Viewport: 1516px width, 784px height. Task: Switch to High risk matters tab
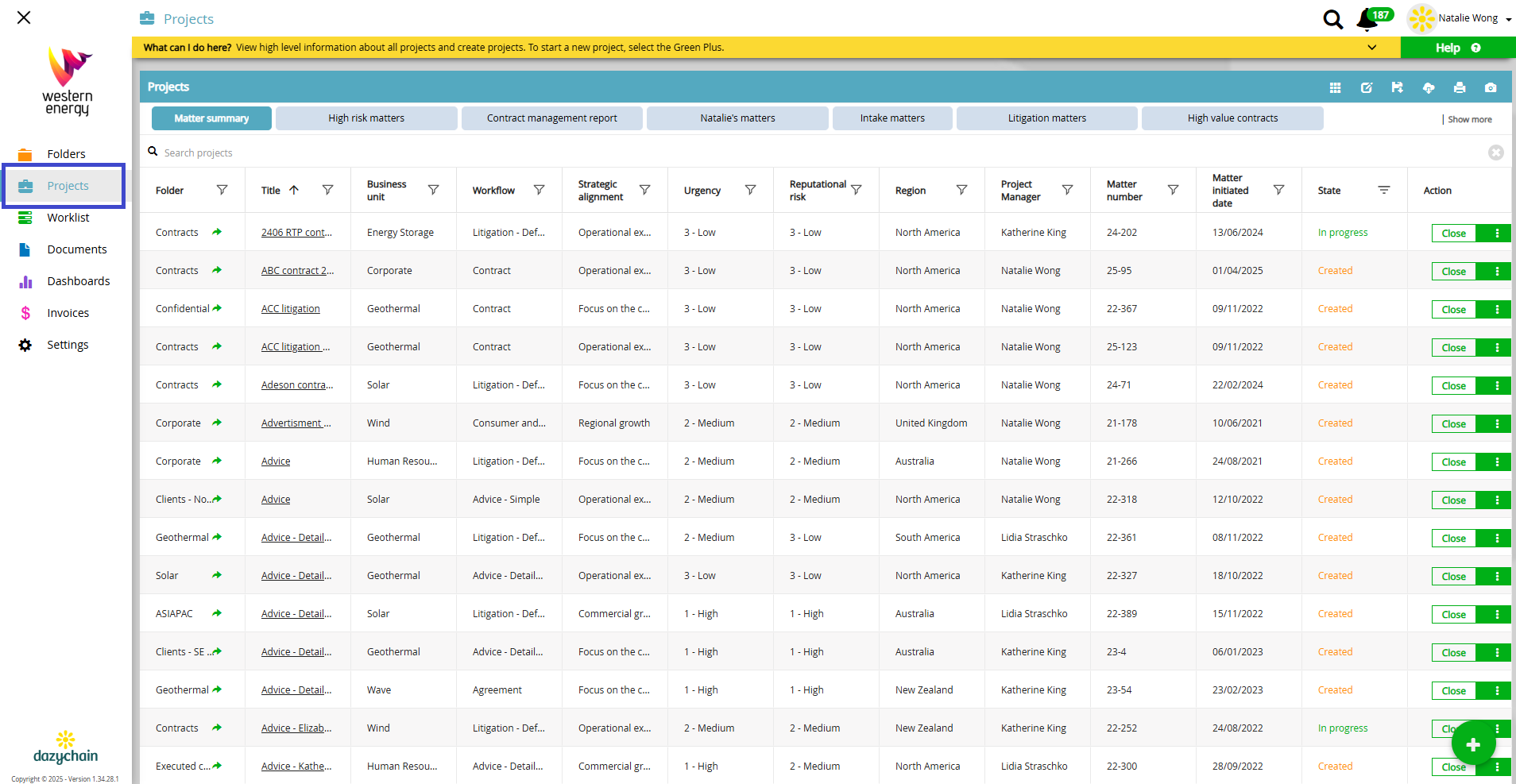click(x=366, y=118)
